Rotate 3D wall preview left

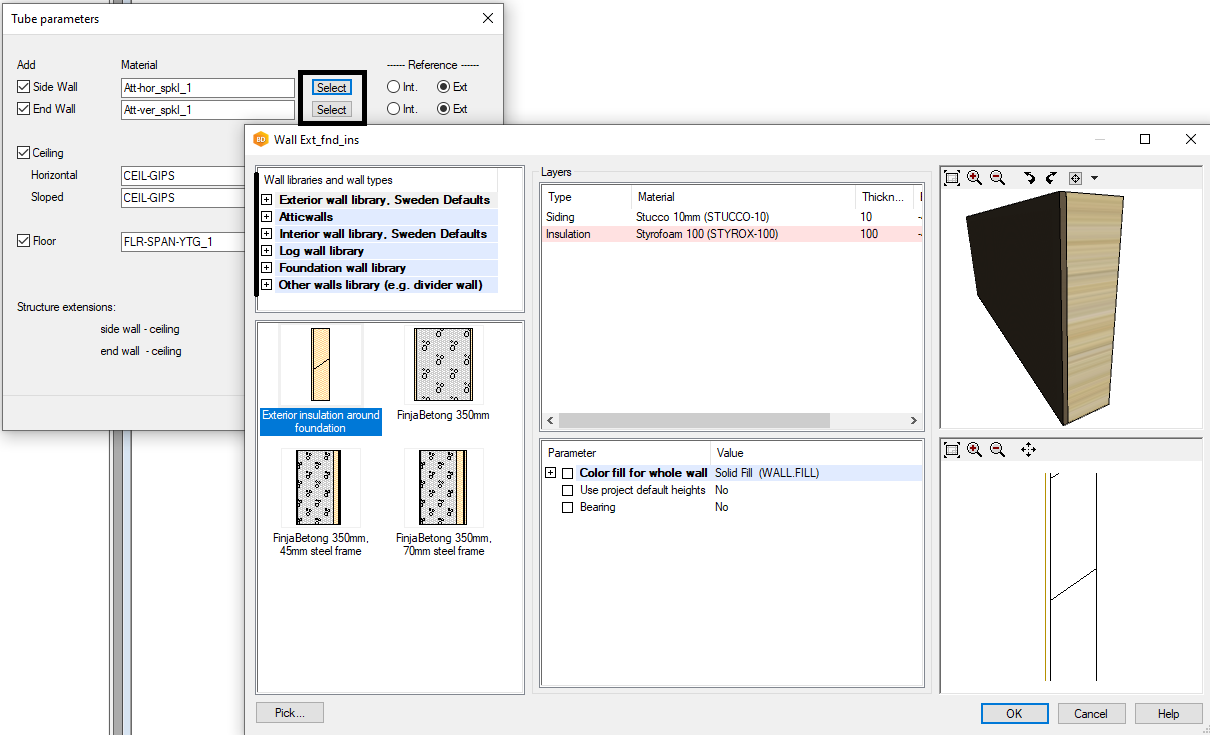pos(1030,178)
